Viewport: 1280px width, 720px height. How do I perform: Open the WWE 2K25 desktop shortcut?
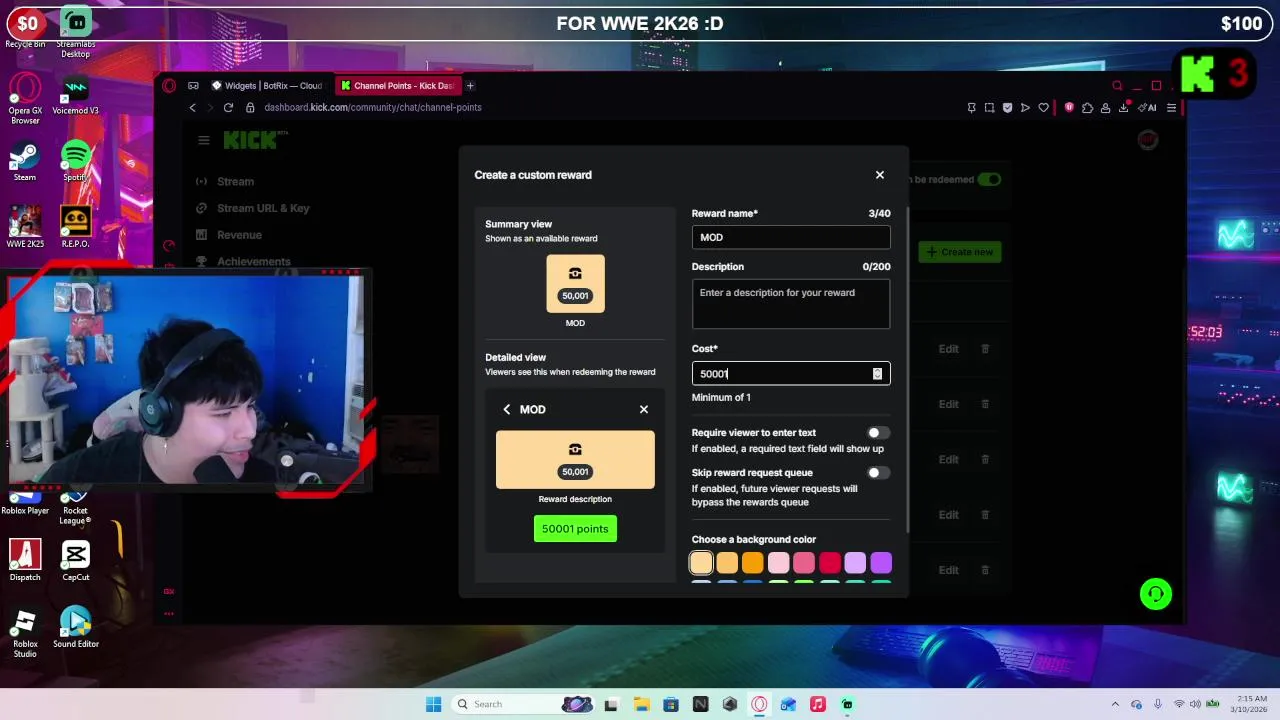(25, 227)
